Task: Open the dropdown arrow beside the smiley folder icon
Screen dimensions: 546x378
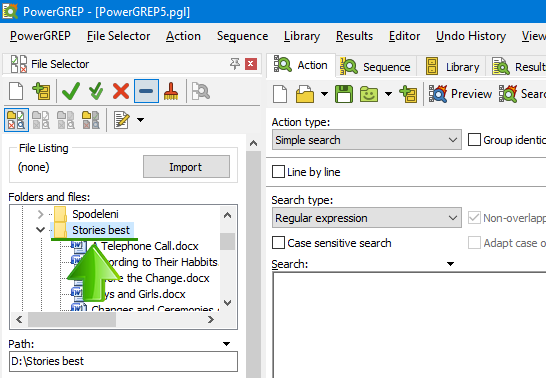Action: point(388,94)
